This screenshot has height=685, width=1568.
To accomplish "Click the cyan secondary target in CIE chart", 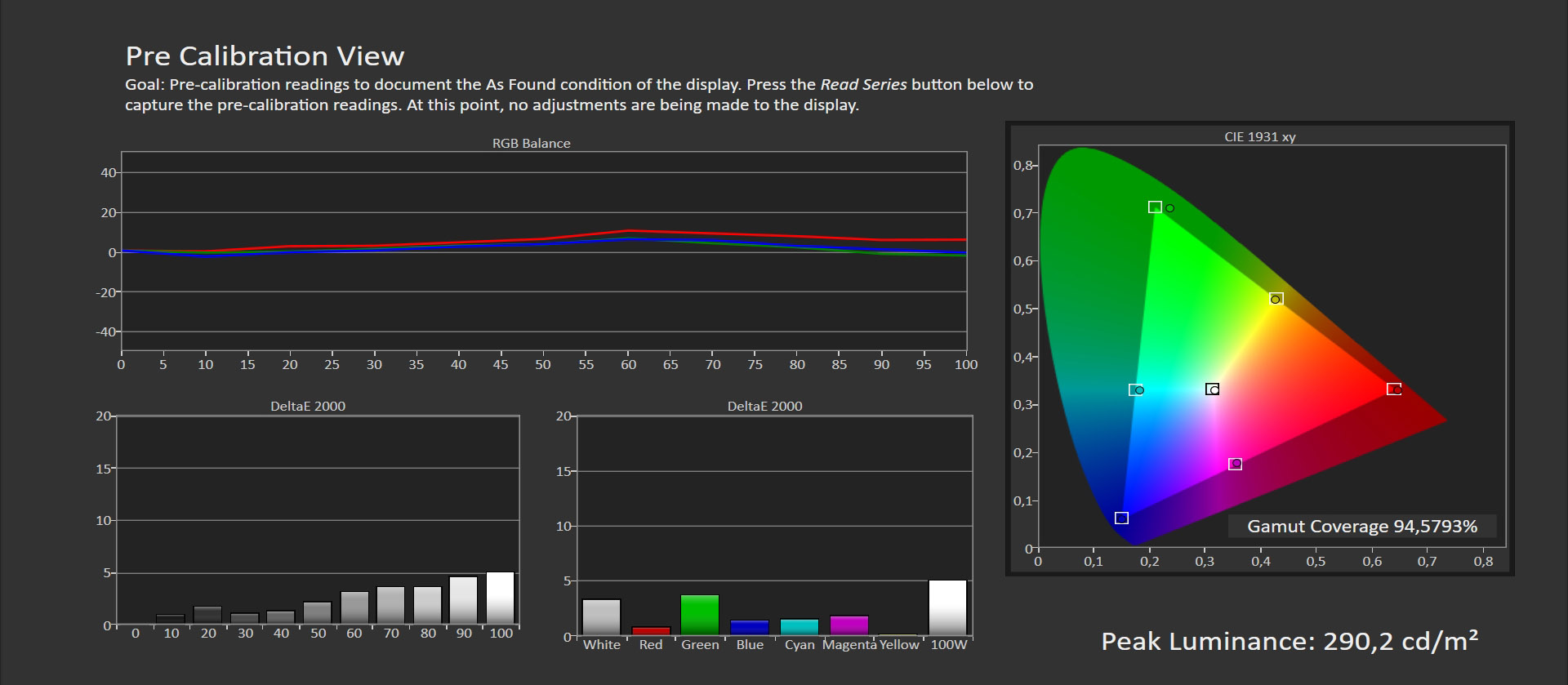I will [x=1135, y=390].
